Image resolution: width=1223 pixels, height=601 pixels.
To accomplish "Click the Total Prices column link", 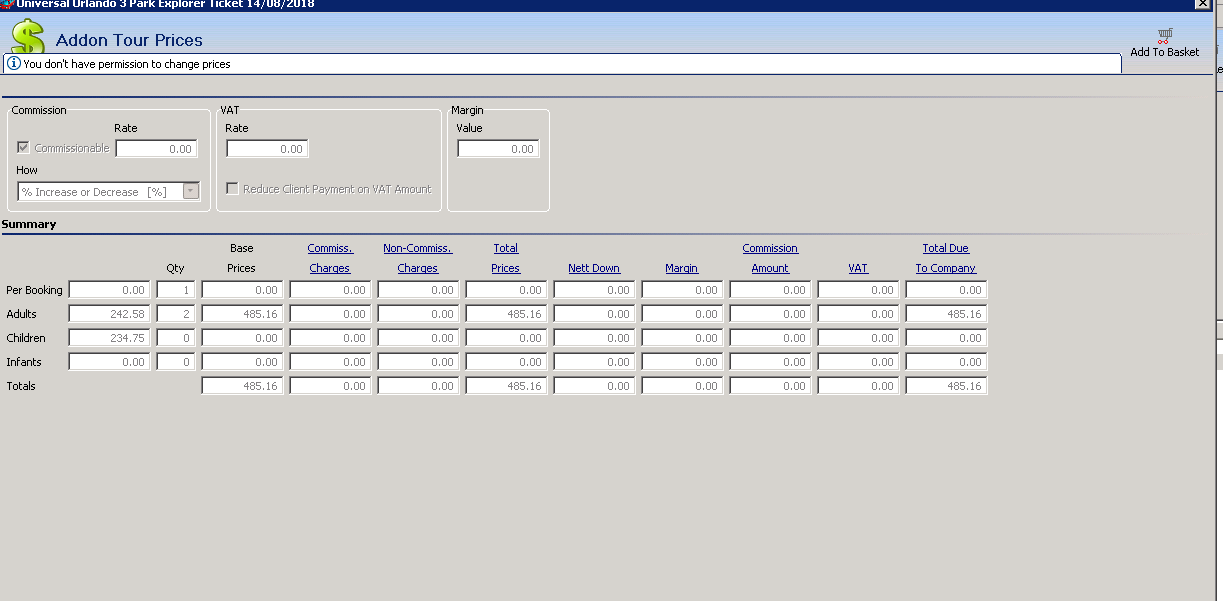I will coord(506,258).
